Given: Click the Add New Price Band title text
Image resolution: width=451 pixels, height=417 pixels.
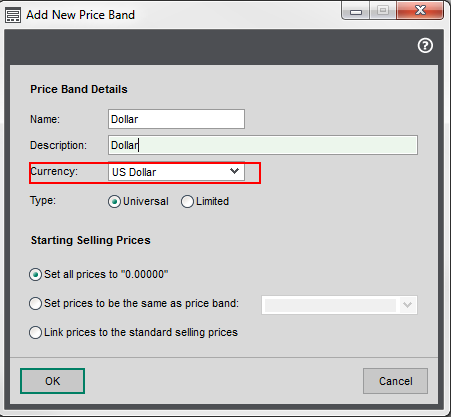Looking at the screenshot, I should [81, 15].
